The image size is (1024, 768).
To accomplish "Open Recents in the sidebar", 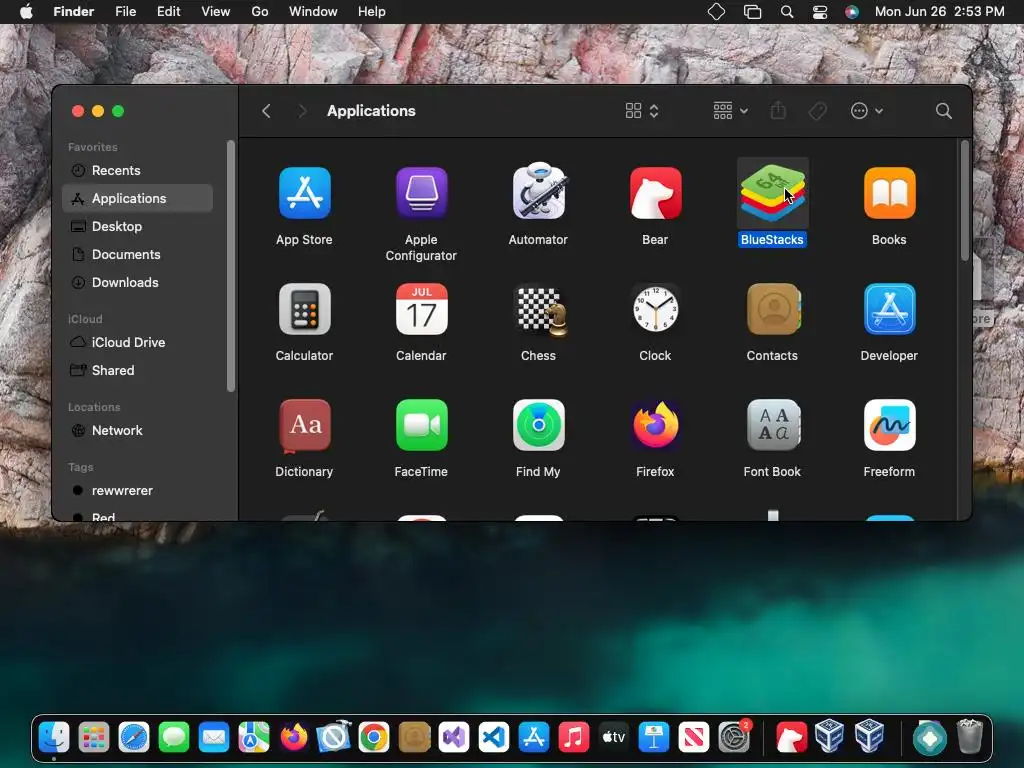I will (x=138, y=170).
